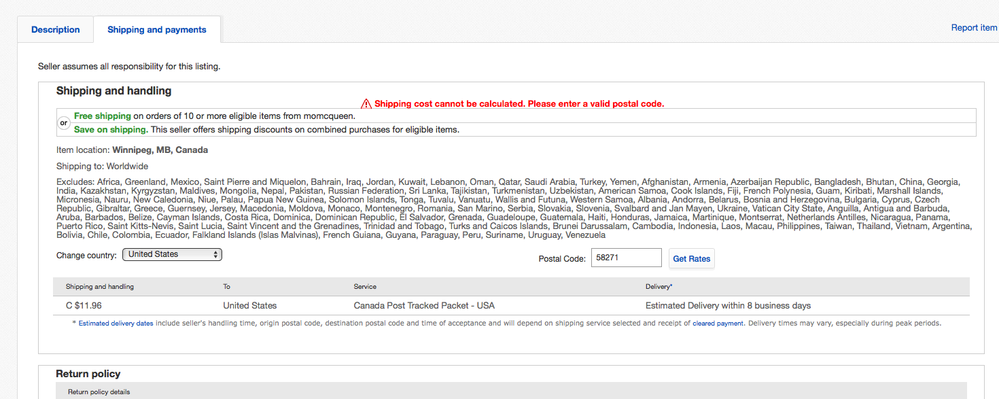Open the Estimated delivery dates link
The width and height of the screenshot is (999, 399).
[116, 323]
